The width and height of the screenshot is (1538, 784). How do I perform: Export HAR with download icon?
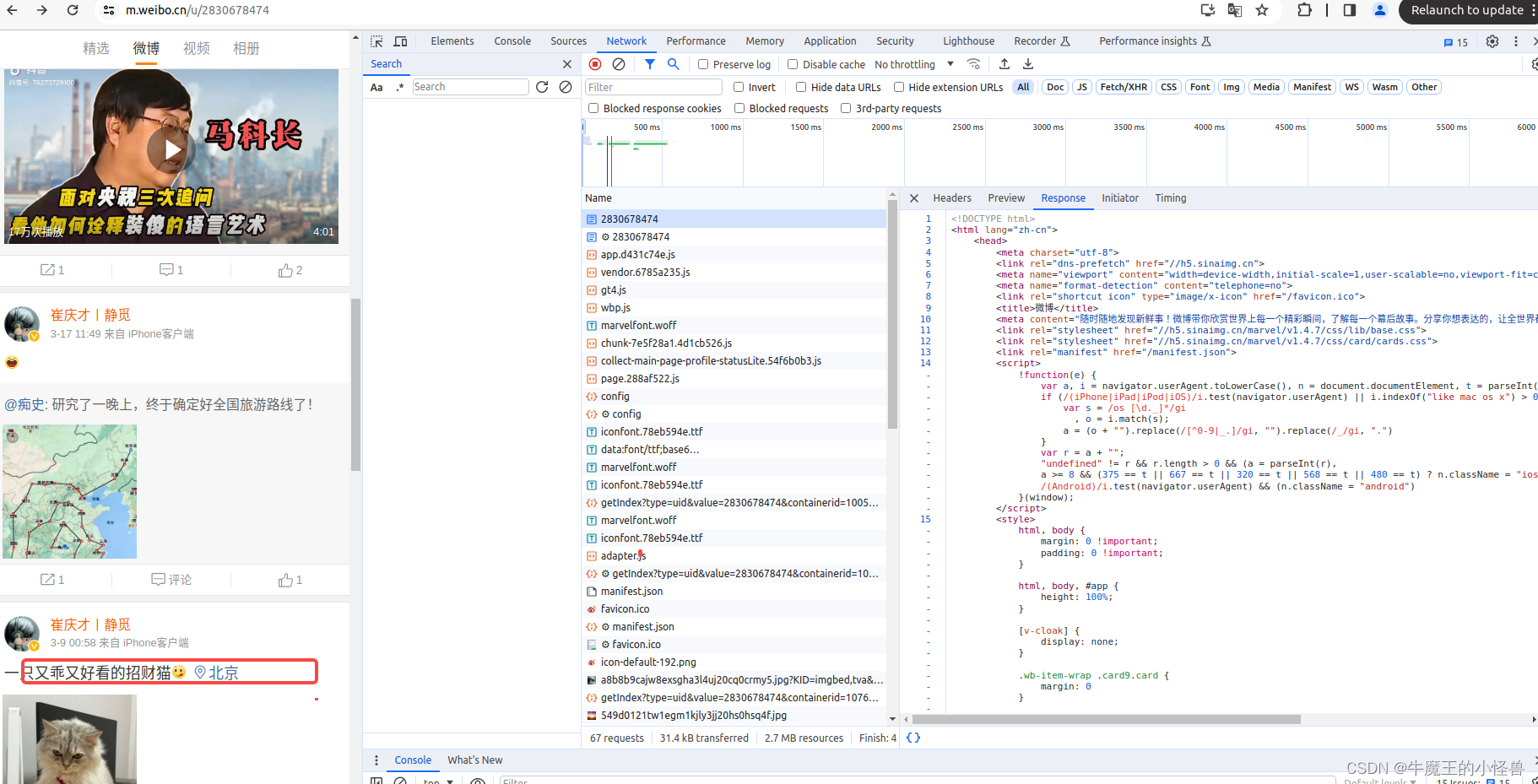point(1028,64)
